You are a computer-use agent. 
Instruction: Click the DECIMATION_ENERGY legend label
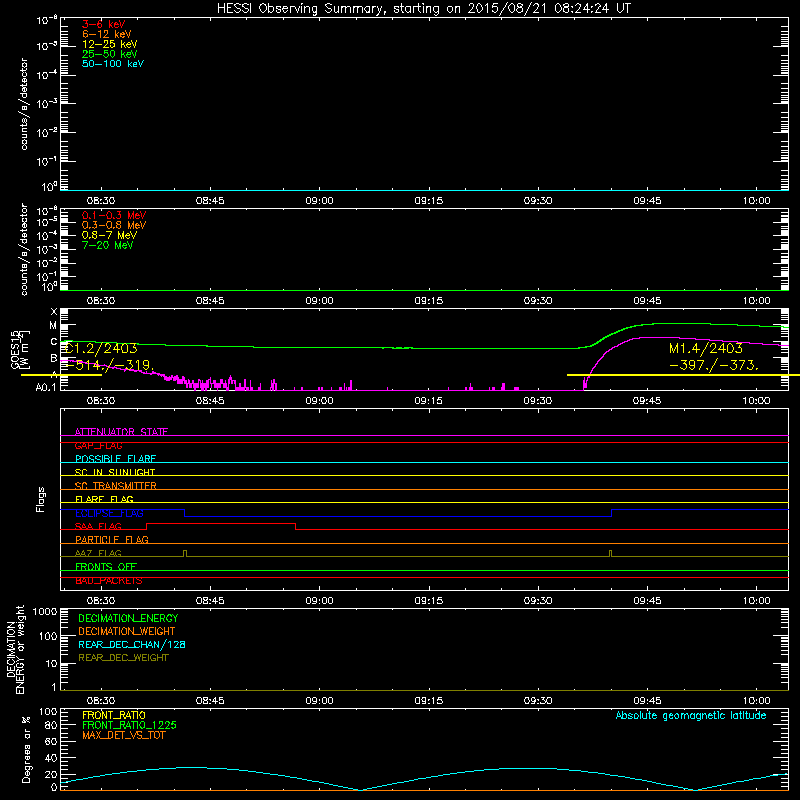[128, 618]
